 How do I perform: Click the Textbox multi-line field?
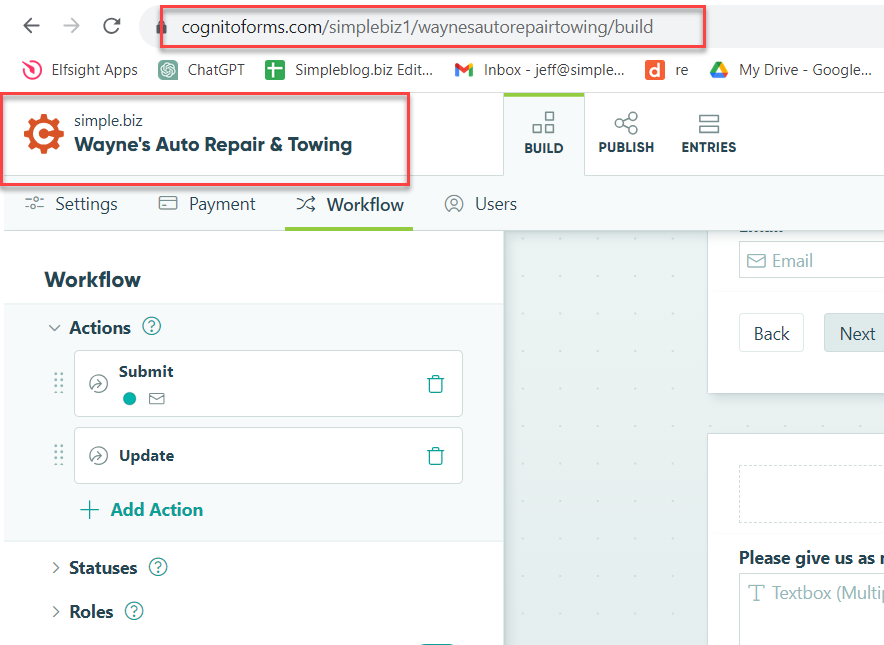coord(811,609)
